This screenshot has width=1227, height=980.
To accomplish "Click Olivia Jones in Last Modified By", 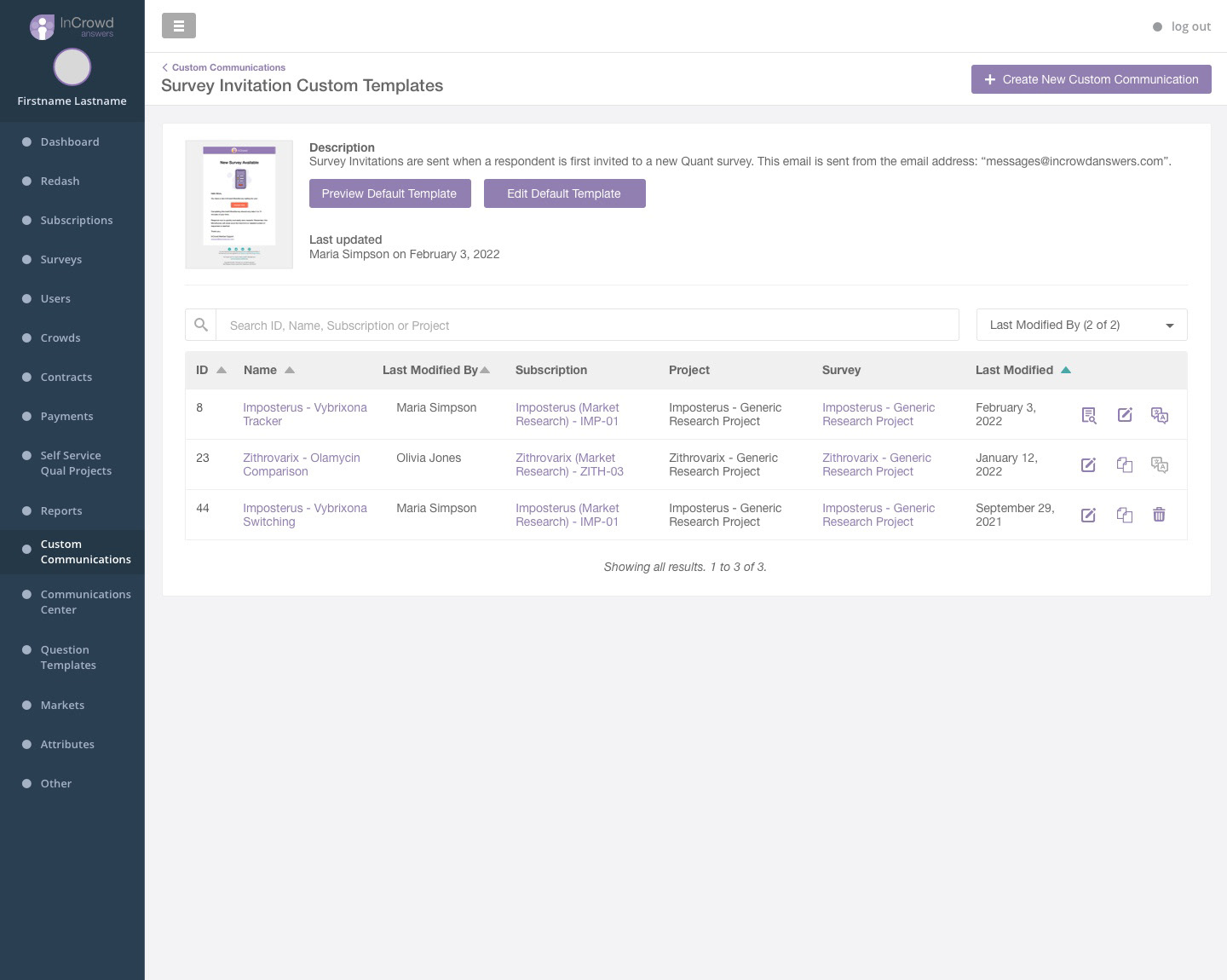I will click(x=429, y=458).
